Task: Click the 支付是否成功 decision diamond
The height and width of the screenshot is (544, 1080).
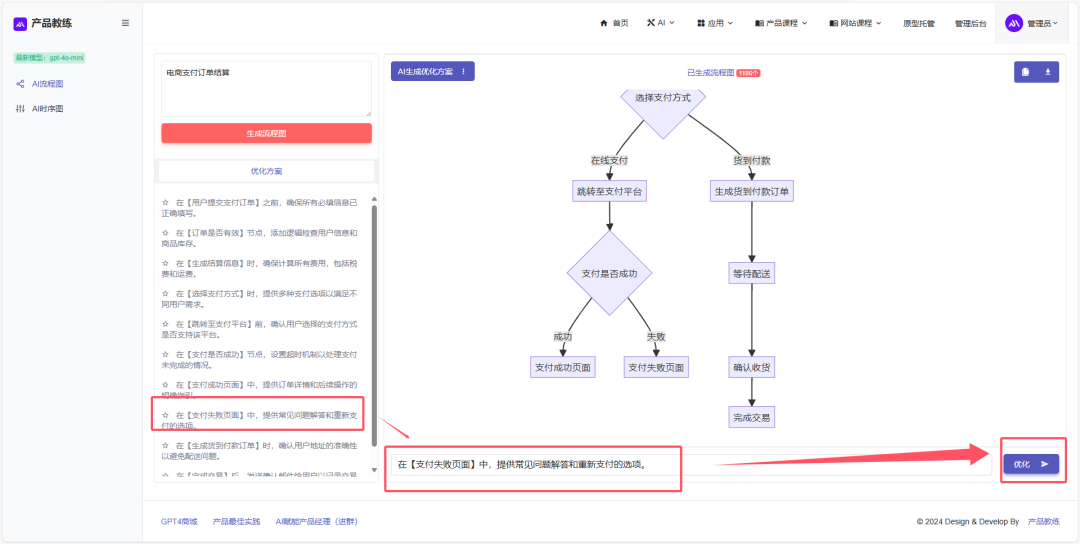Action: [x=610, y=273]
